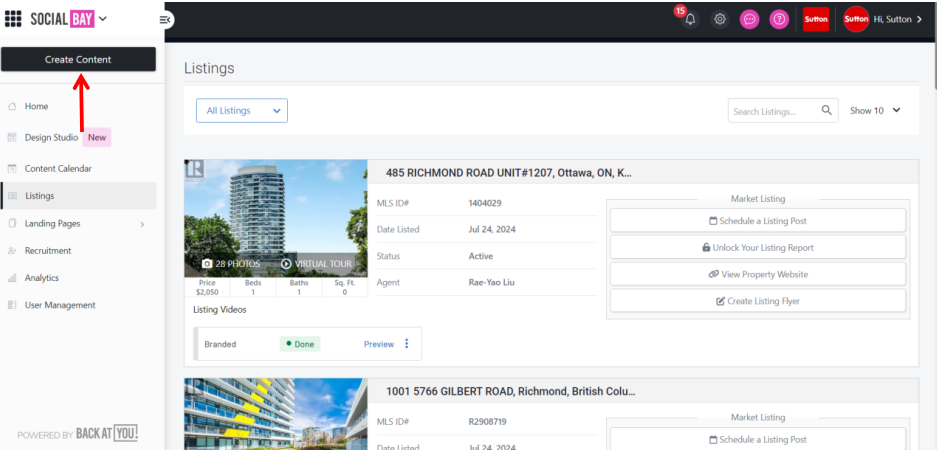
Task: Collapse the sidebar with menu toggle icon
Action: click(x=165, y=20)
